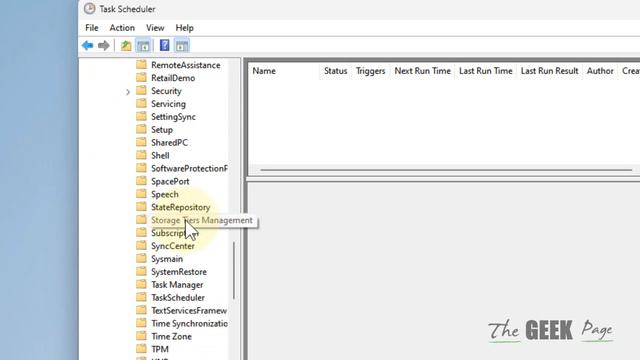The image size is (640, 360).
Task: Click folder icon beside StateRepository
Action: click(141, 207)
